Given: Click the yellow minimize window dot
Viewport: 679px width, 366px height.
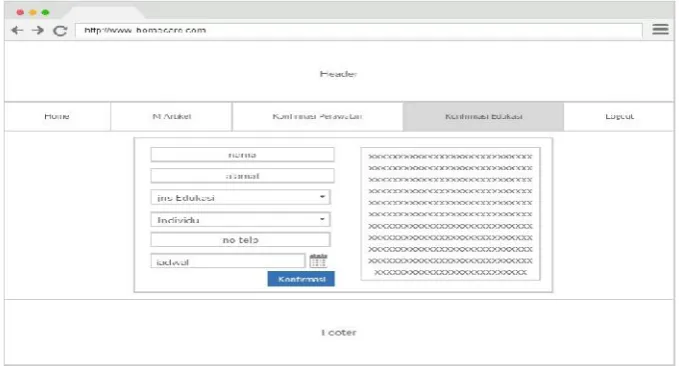Looking at the screenshot, I should point(32,12).
